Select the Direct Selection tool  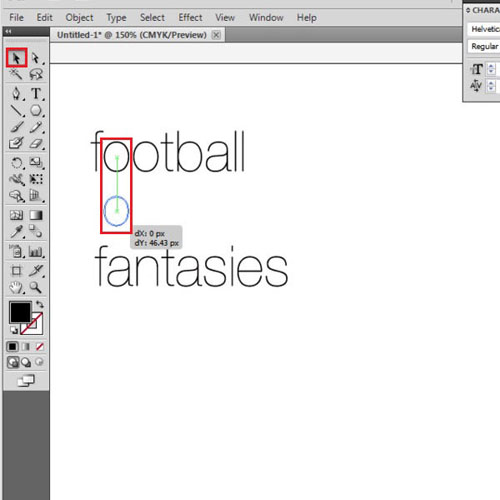click(35, 58)
